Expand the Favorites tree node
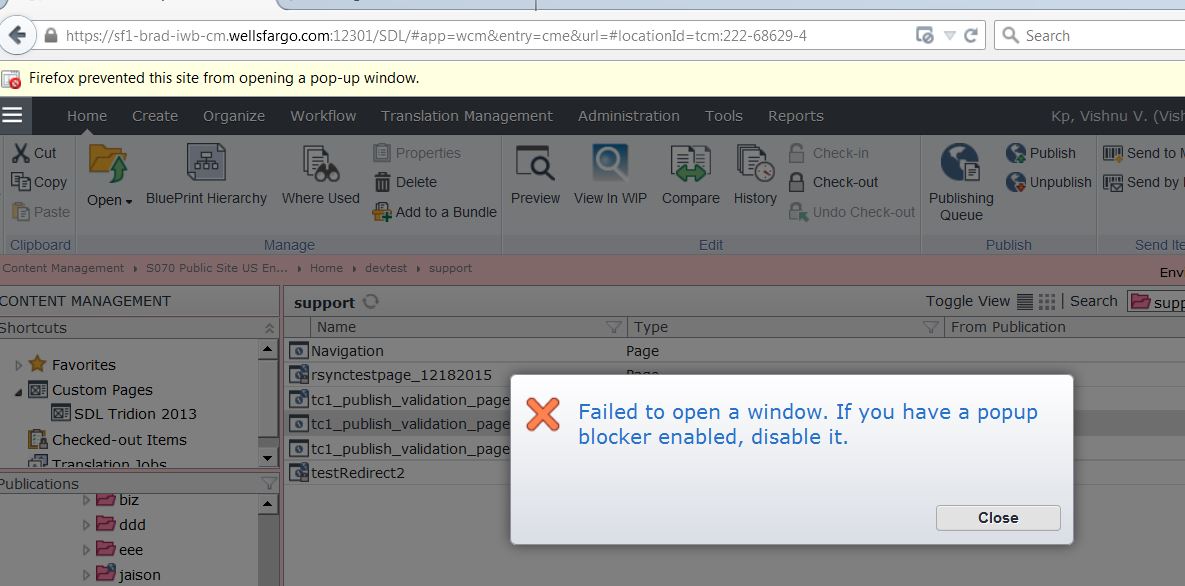This screenshot has height=586, width=1185. coord(19,365)
